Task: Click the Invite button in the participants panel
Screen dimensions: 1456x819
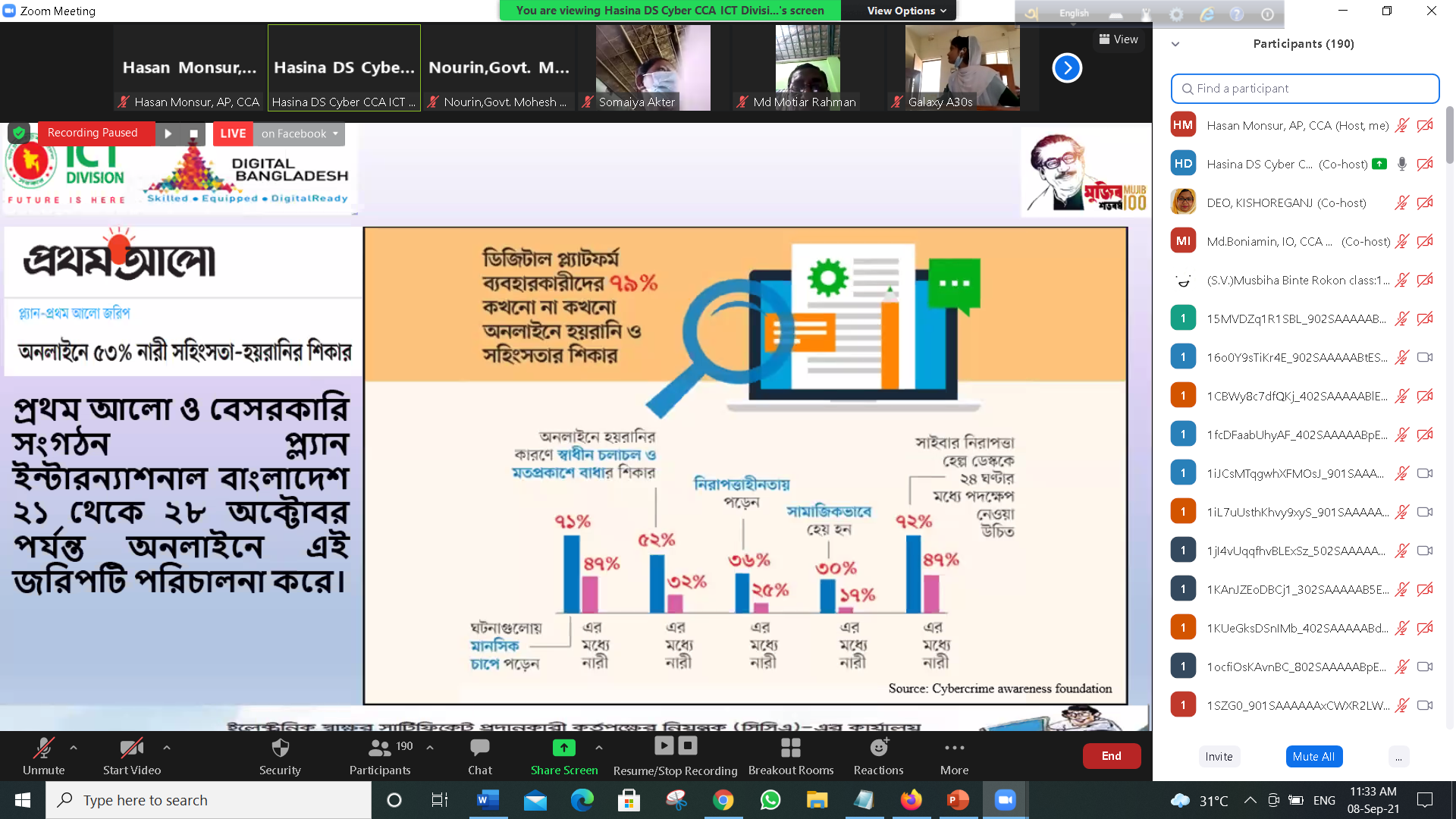Action: 1219,756
